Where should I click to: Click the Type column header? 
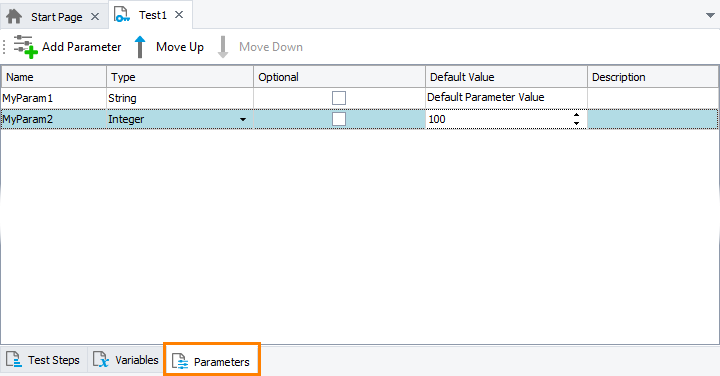pos(180,77)
